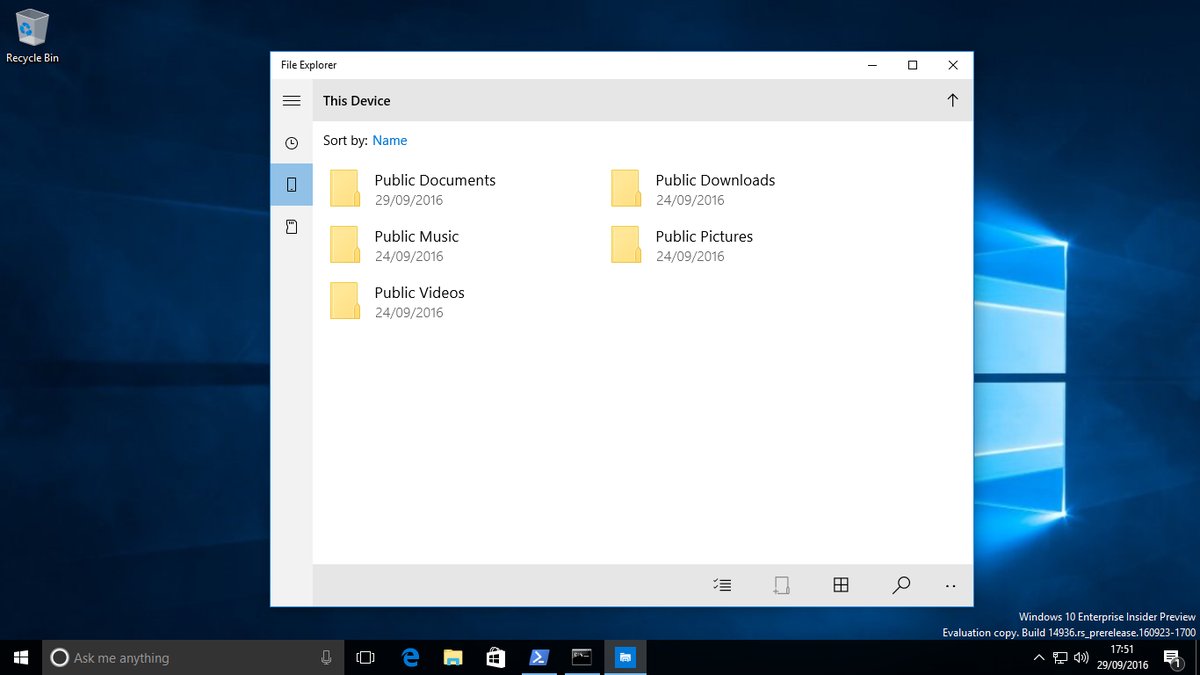Viewport: 1200px width, 675px height.
Task: Show recent files via clock icon
Action: click(x=291, y=144)
